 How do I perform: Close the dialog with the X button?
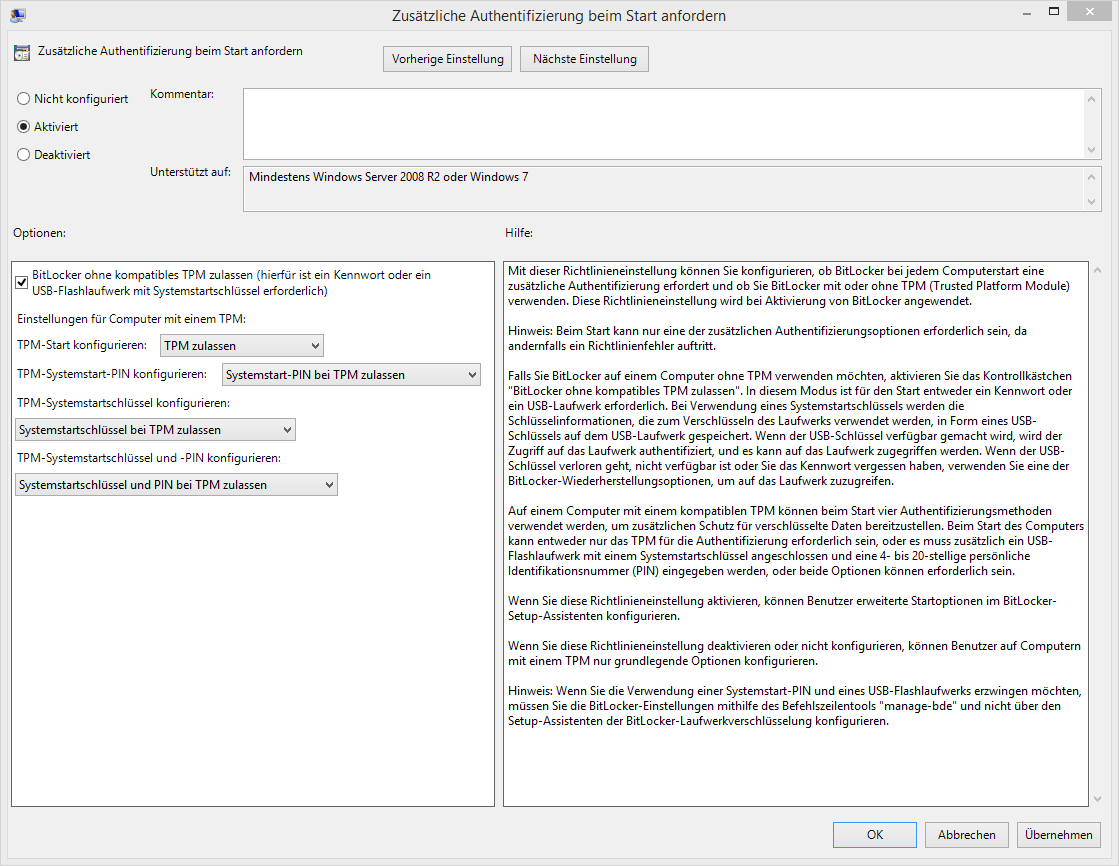point(1089,11)
